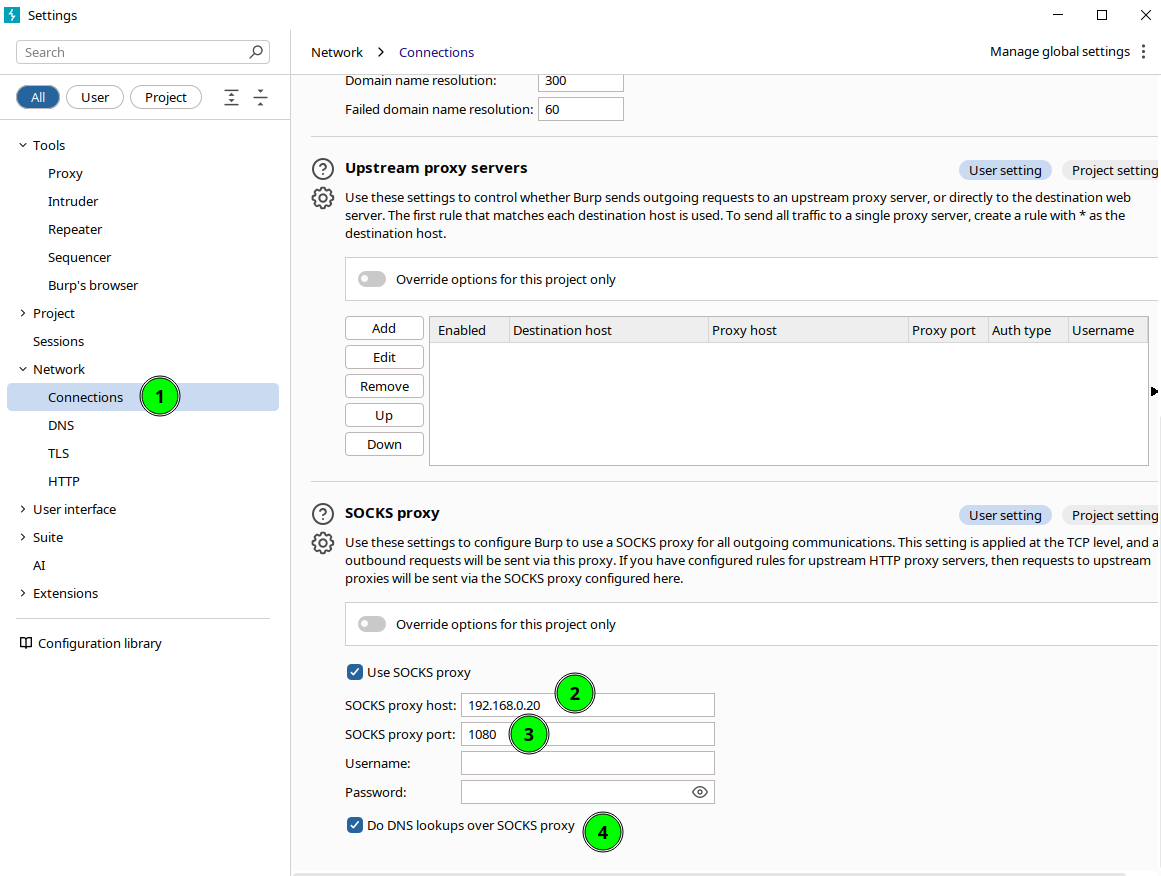The height and width of the screenshot is (876, 1161).
Task: Expand the User interface section
Action: pyautogui.click(x=23, y=509)
